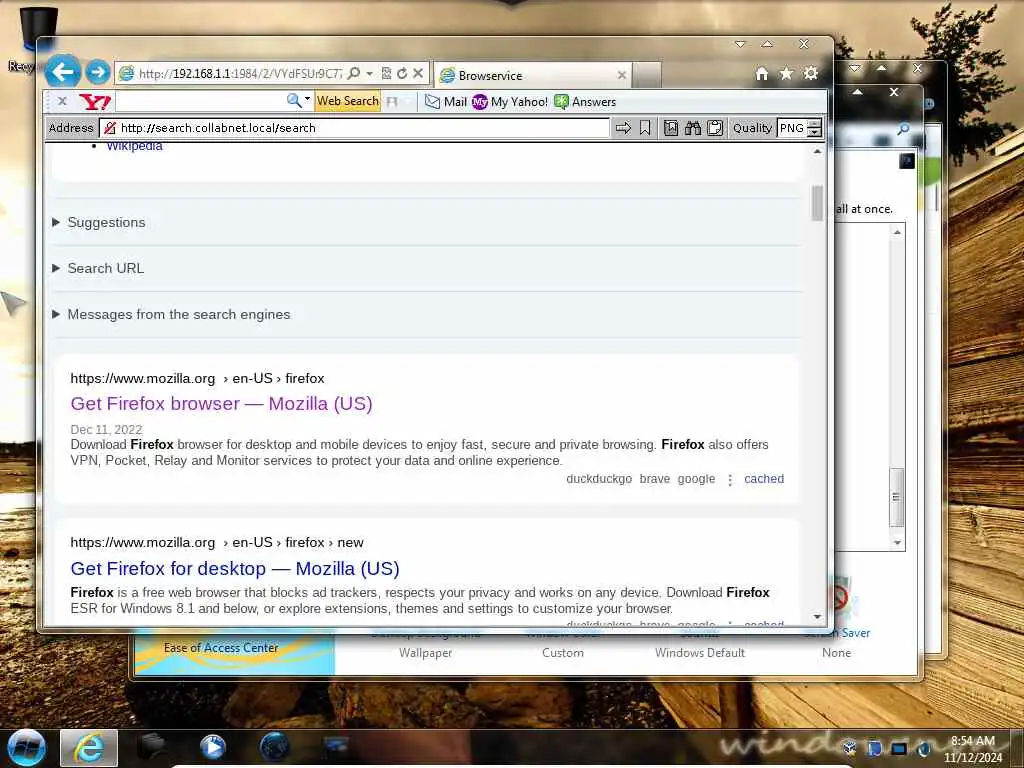This screenshot has height=768, width=1024.
Task: Close the Browservice tab
Action: pos(622,75)
